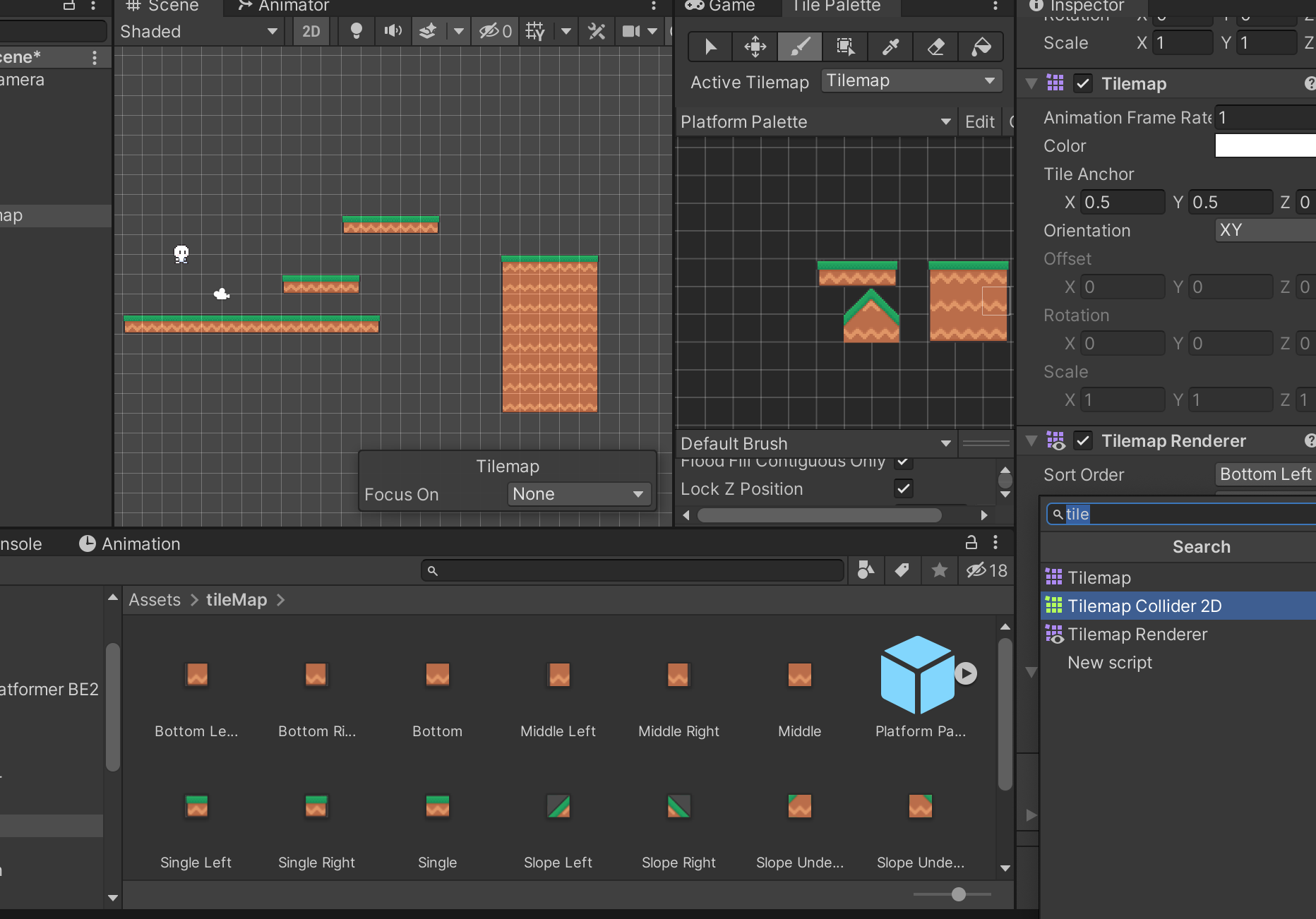
Task: Disable the Tilemap Renderer component checkbox
Action: point(1083,441)
